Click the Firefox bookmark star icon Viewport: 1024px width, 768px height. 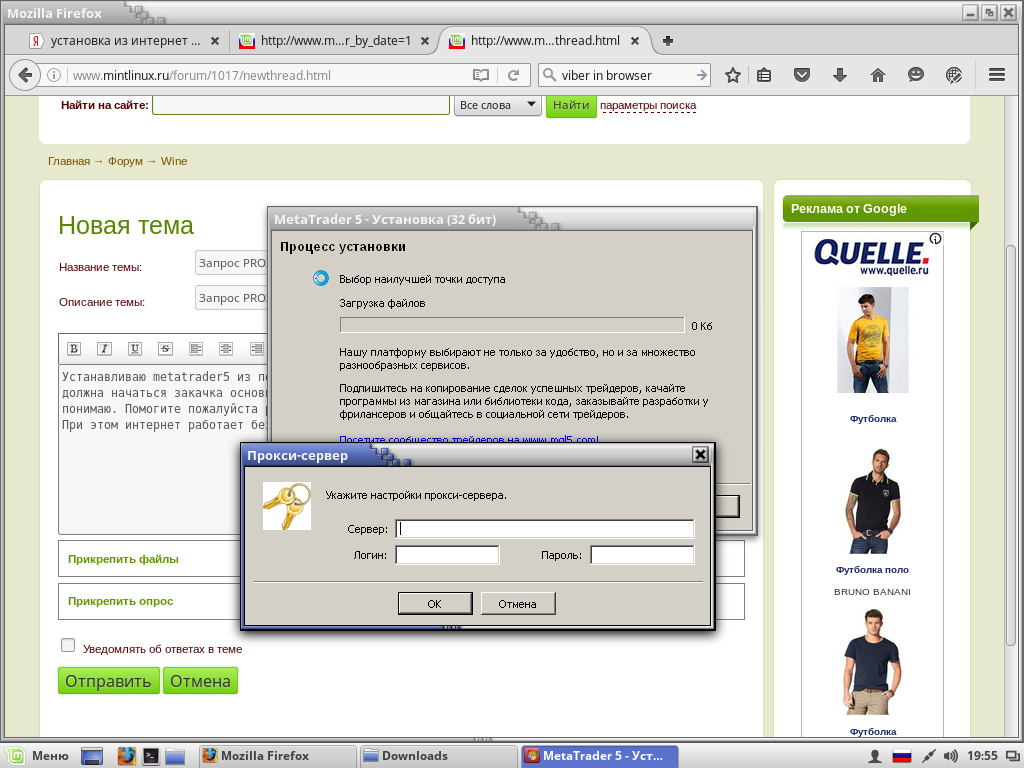[733, 75]
